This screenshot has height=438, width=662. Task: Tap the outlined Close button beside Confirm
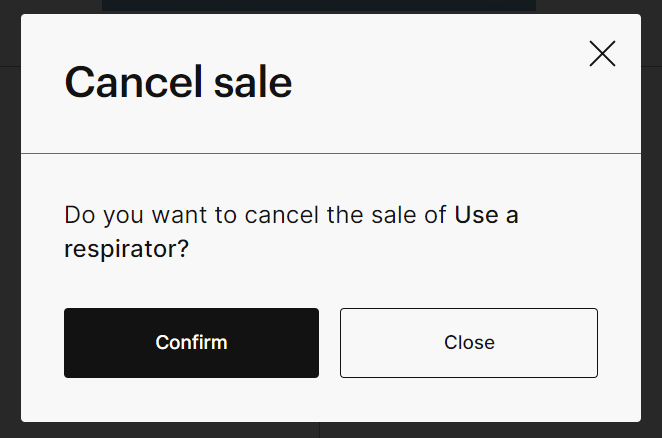tap(469, 343)
